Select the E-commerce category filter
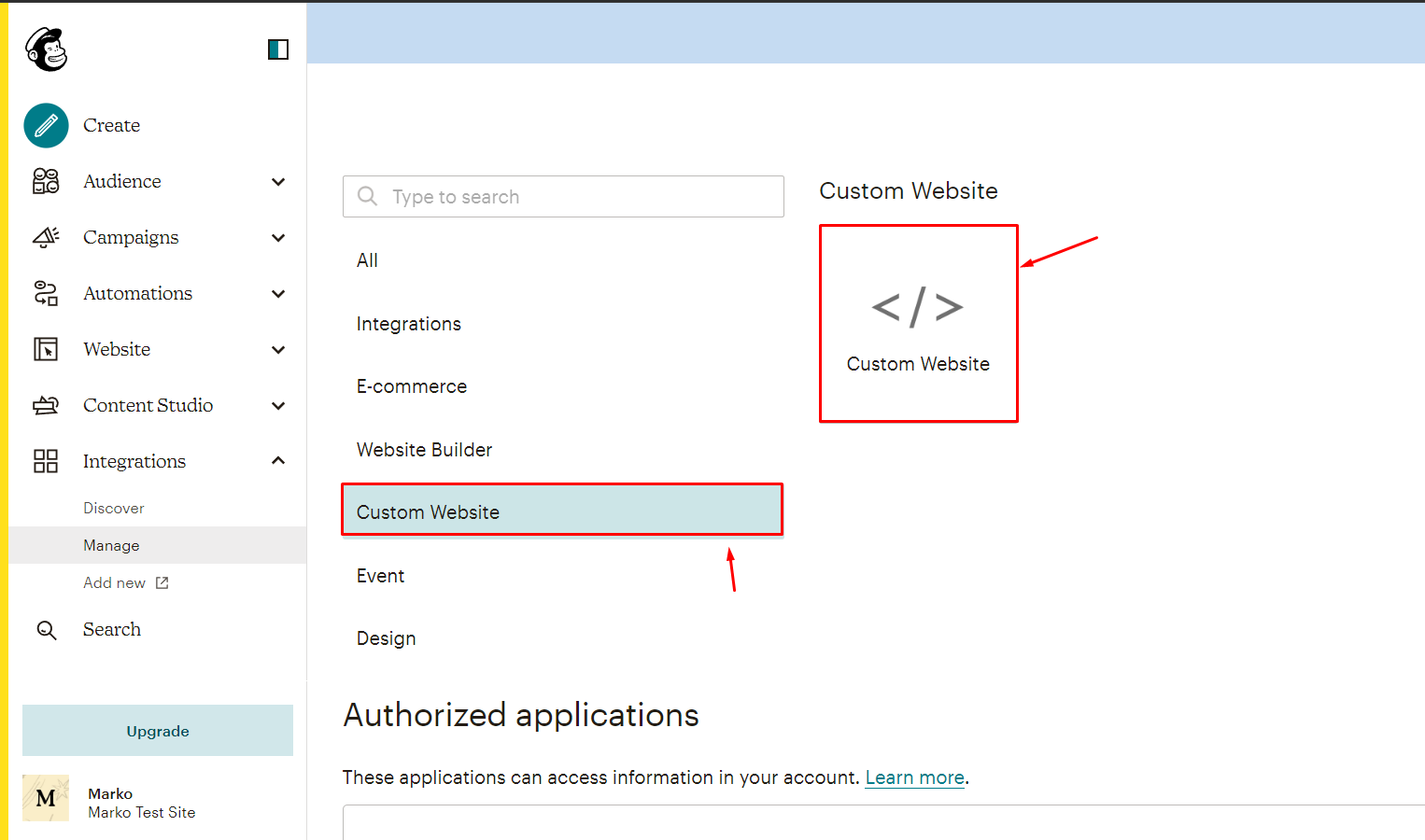This screenshot has width=1425, height=840. [x=412, y=386]
